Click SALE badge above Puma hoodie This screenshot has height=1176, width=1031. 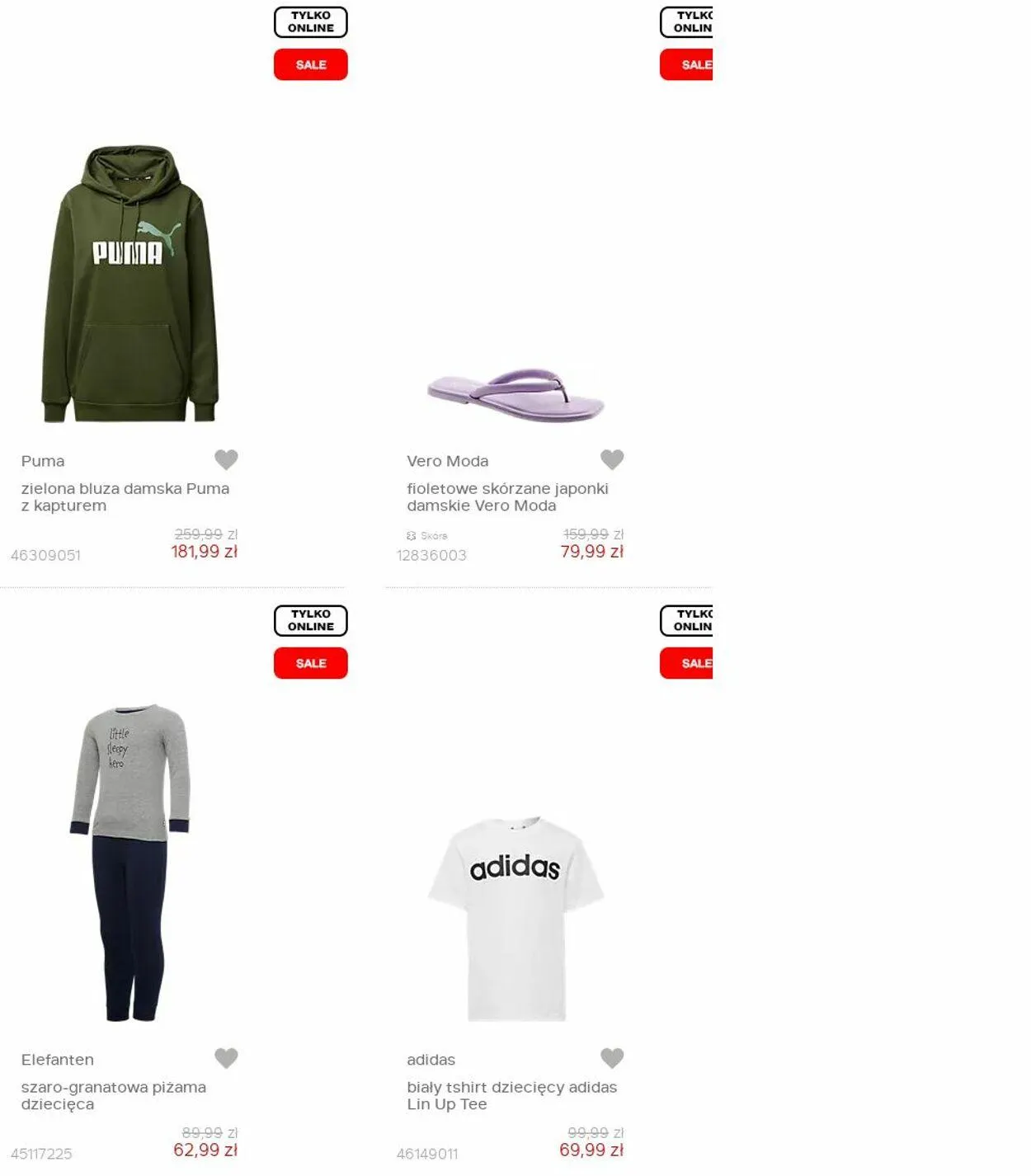point(311,64)
